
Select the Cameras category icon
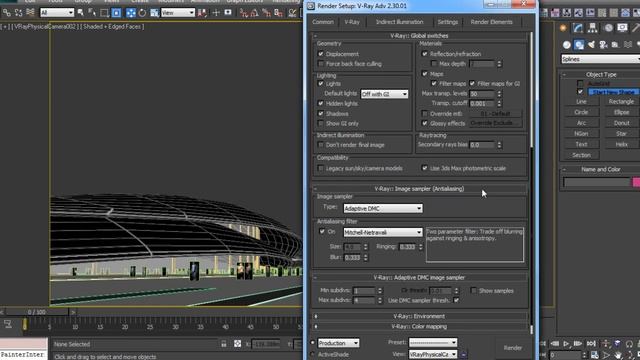[x=603, y=44]
